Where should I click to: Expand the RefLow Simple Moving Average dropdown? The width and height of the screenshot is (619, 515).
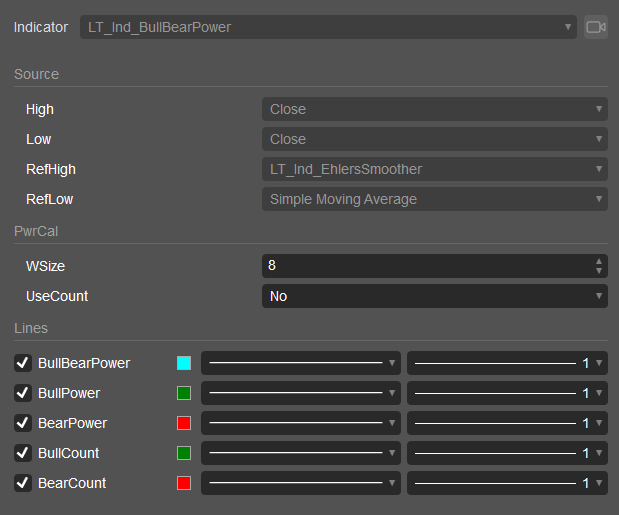pyautogui.click(x=435, y=199)
